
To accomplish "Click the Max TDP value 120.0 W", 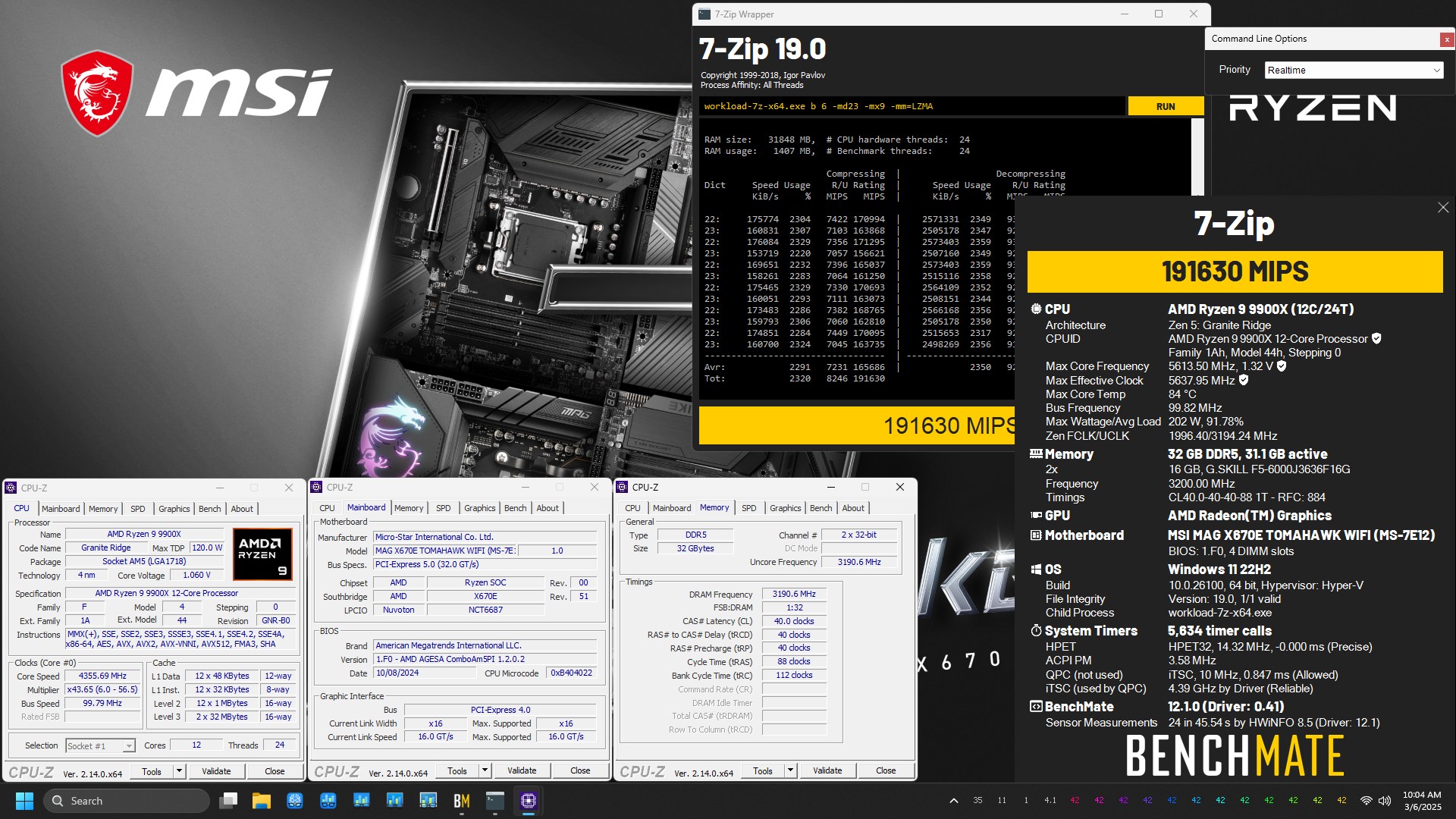I will [x=207, y=548].
